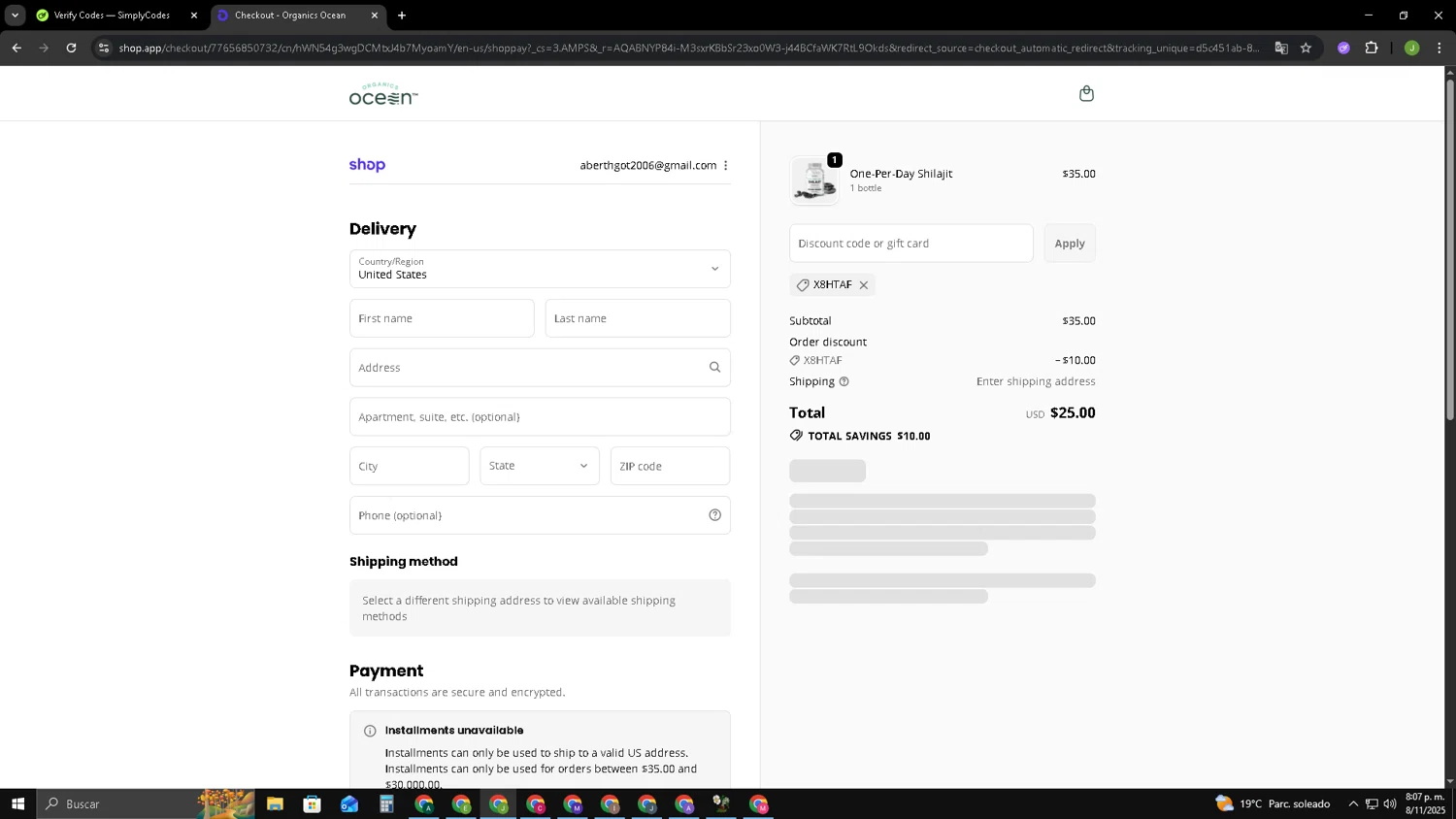The width and height of the screenshot is (1456, 819).
Task: Open the Chrome extensions puzzle menu
Action: point(1372,48)
